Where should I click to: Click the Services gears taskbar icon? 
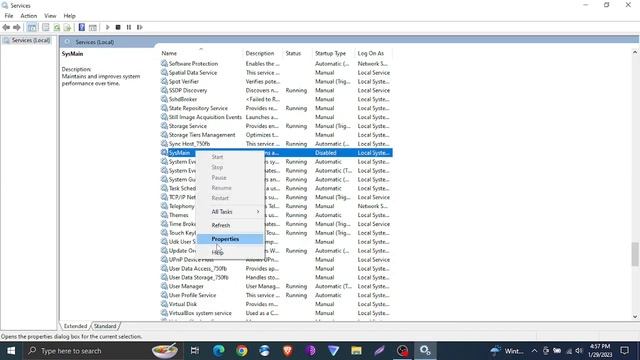point(425,351)
